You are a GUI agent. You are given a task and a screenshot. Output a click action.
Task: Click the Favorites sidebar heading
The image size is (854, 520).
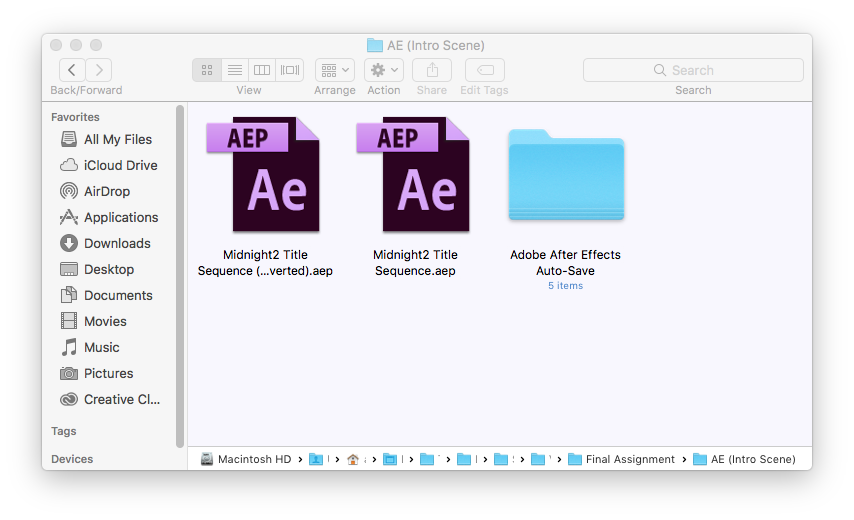tap(75, 117)
